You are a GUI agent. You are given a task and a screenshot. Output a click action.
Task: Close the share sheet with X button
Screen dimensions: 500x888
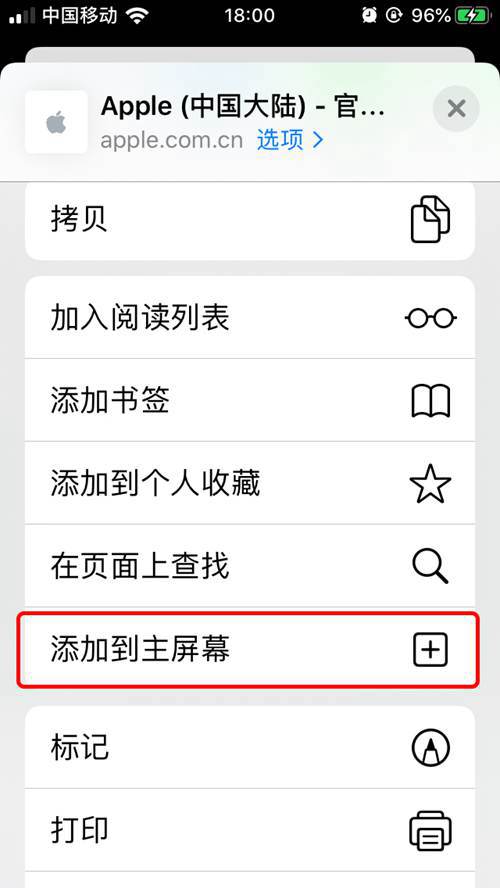coord(456,108)
